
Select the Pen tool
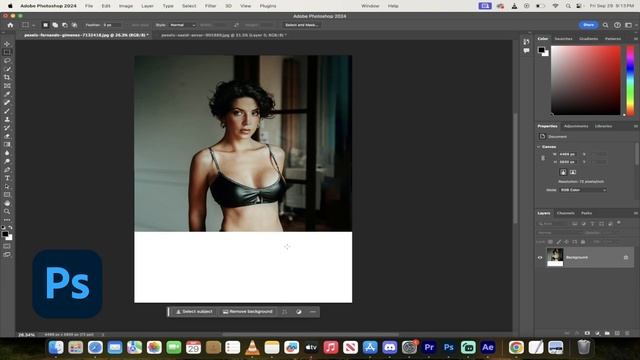point(7,170)
